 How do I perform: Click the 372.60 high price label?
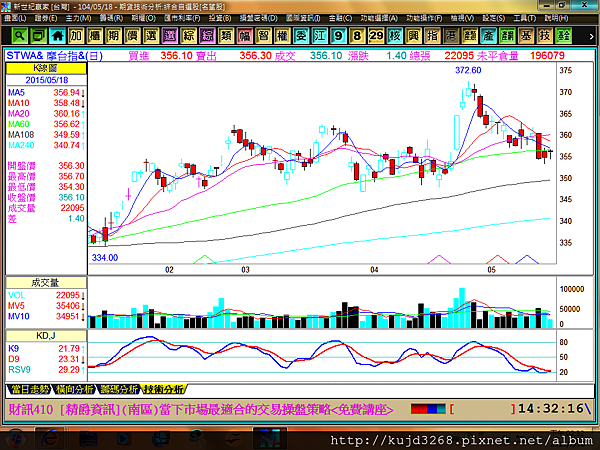[468, 70]
